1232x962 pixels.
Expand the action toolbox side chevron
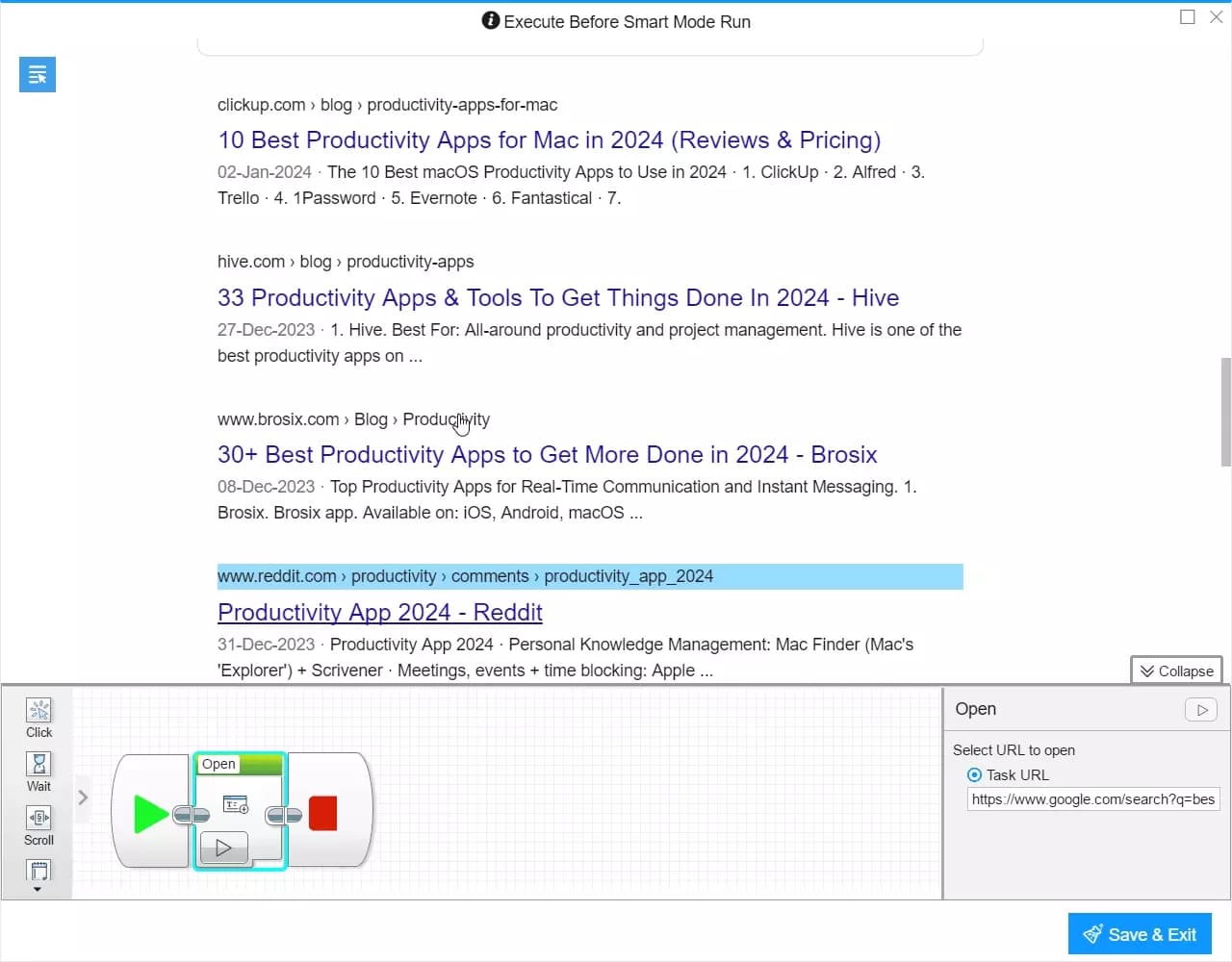pyautogui.click(x=83, y=797)
